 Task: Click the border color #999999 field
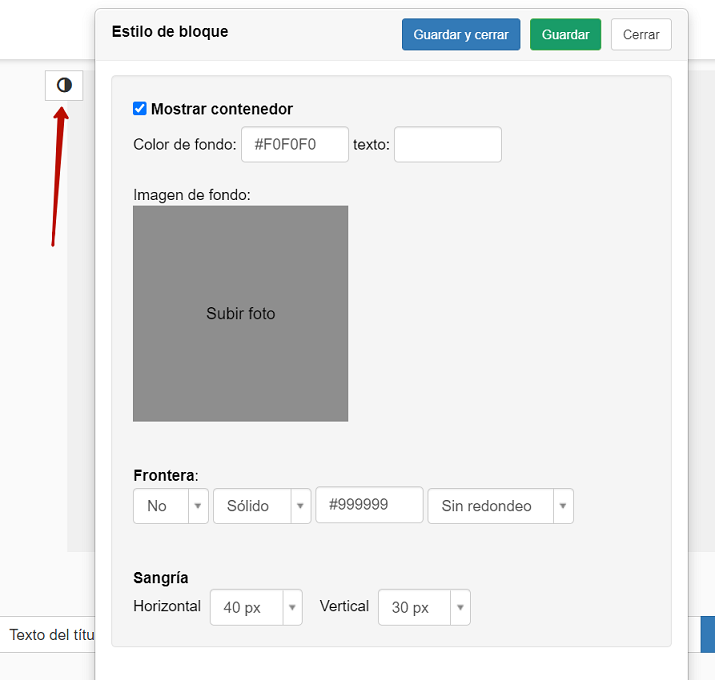point(369,504)
